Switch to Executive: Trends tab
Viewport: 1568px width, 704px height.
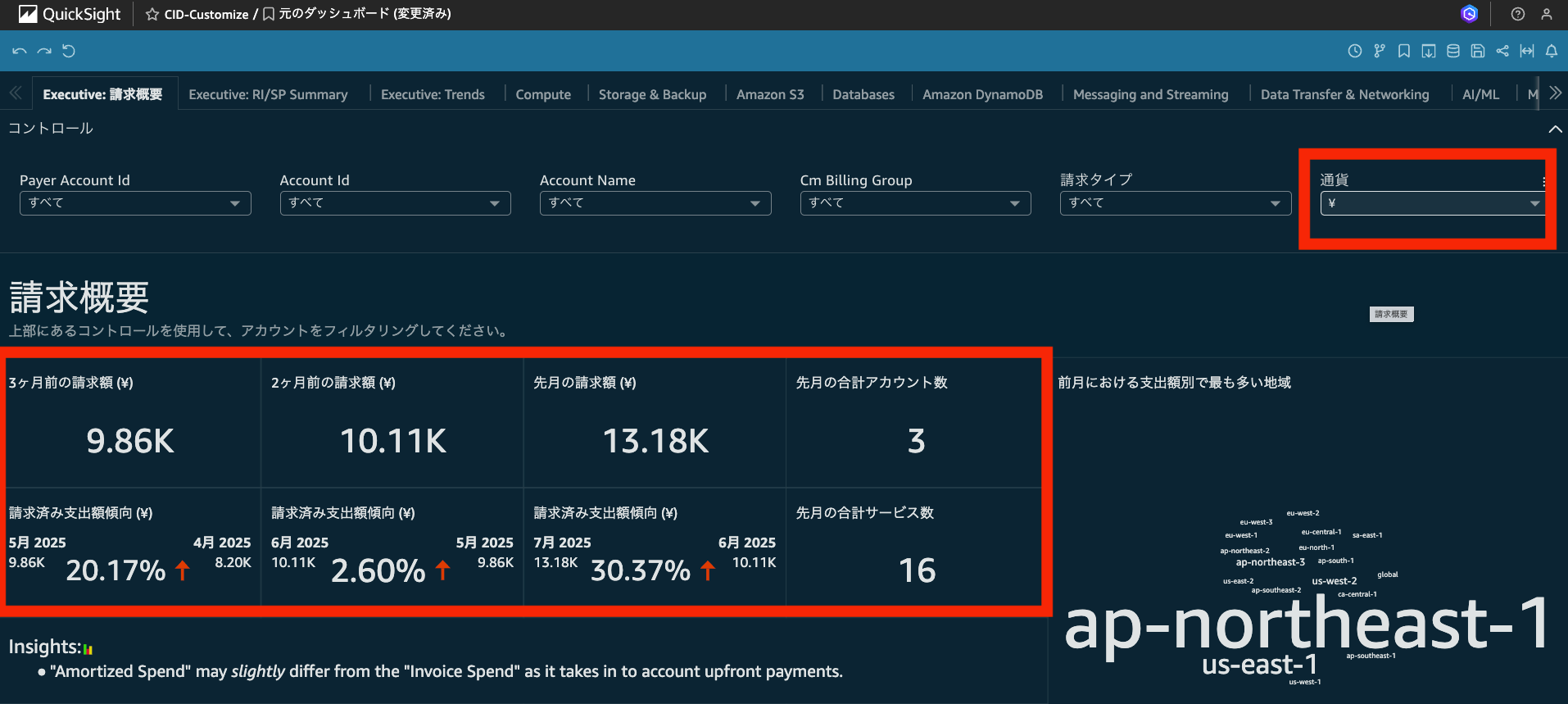[433, 94]
